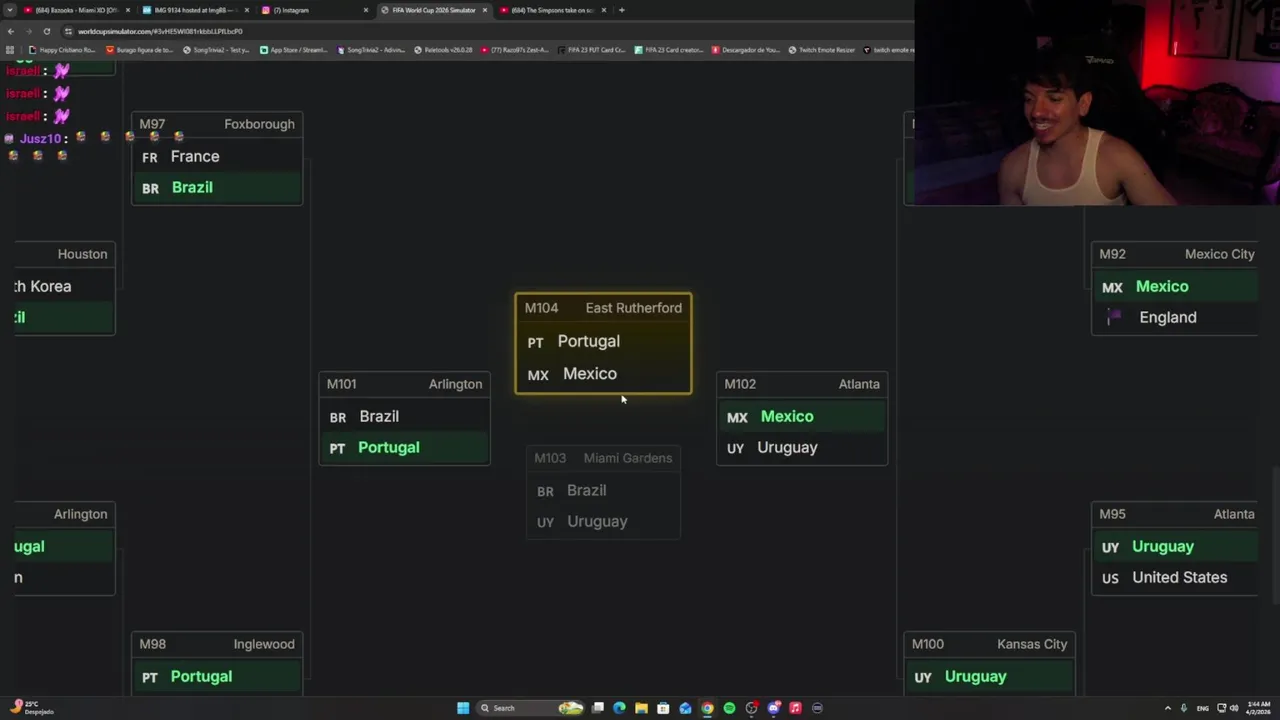Close the Instagram tab
1280x720 pixels.
366,10
